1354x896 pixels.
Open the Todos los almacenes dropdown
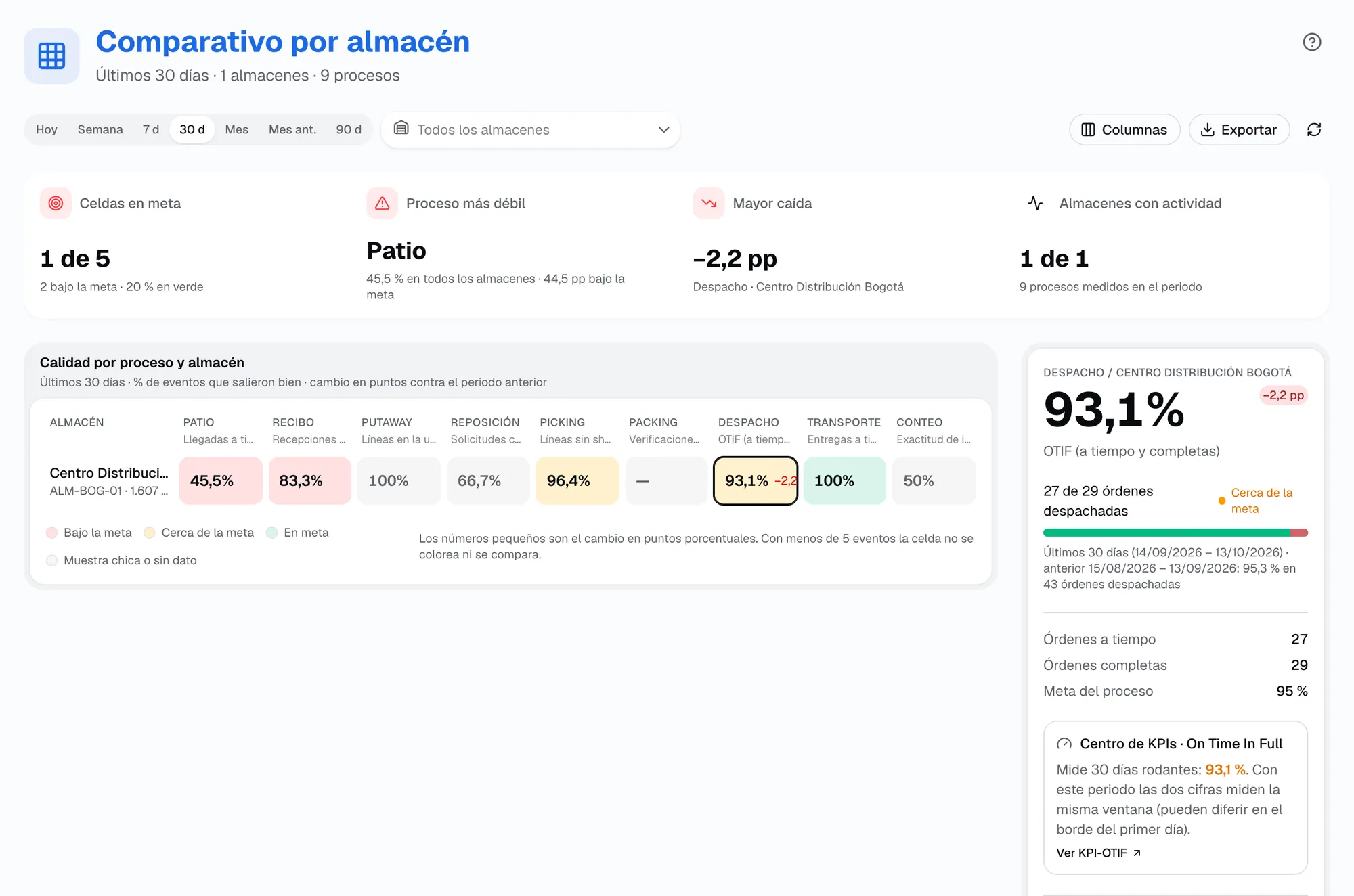[x=531, y=129]
